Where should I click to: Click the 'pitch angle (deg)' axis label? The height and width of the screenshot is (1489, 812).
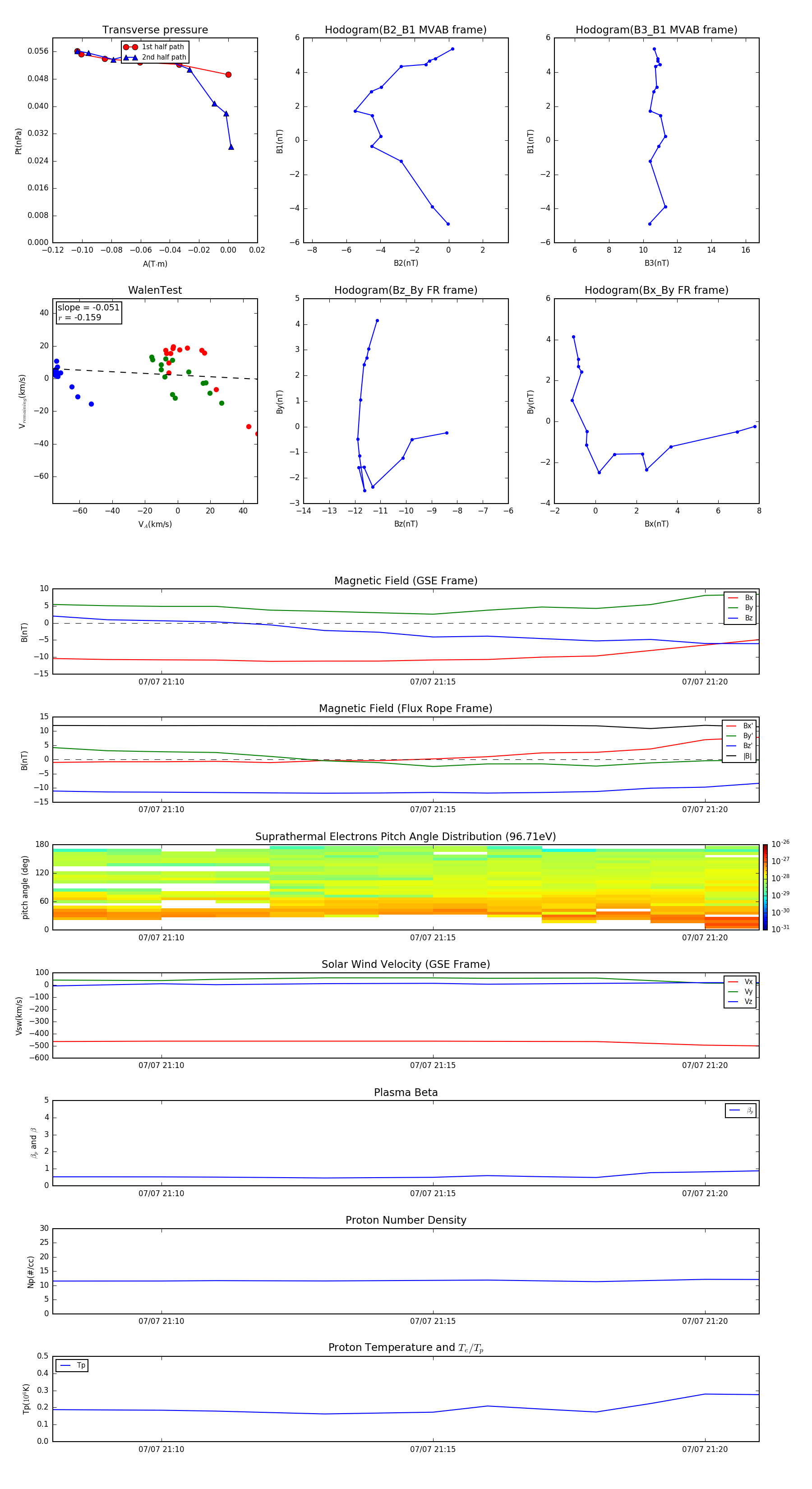pos(25,887)
